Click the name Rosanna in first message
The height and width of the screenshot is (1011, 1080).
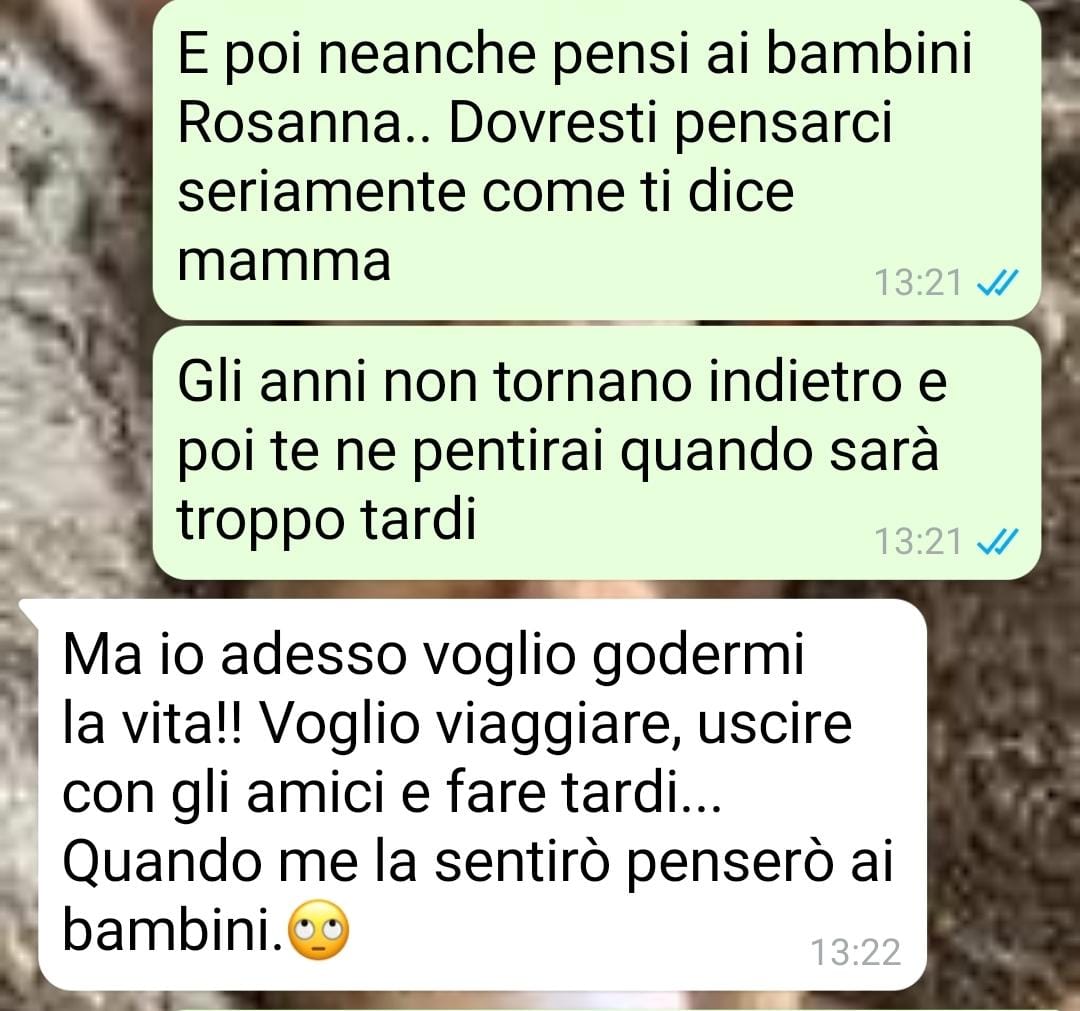290,123
